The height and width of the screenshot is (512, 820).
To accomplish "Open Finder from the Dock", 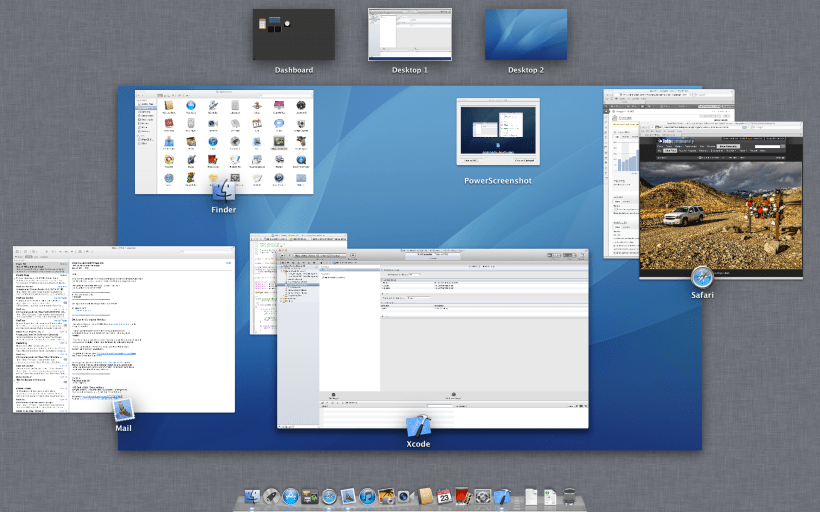I will pos(251,497).
